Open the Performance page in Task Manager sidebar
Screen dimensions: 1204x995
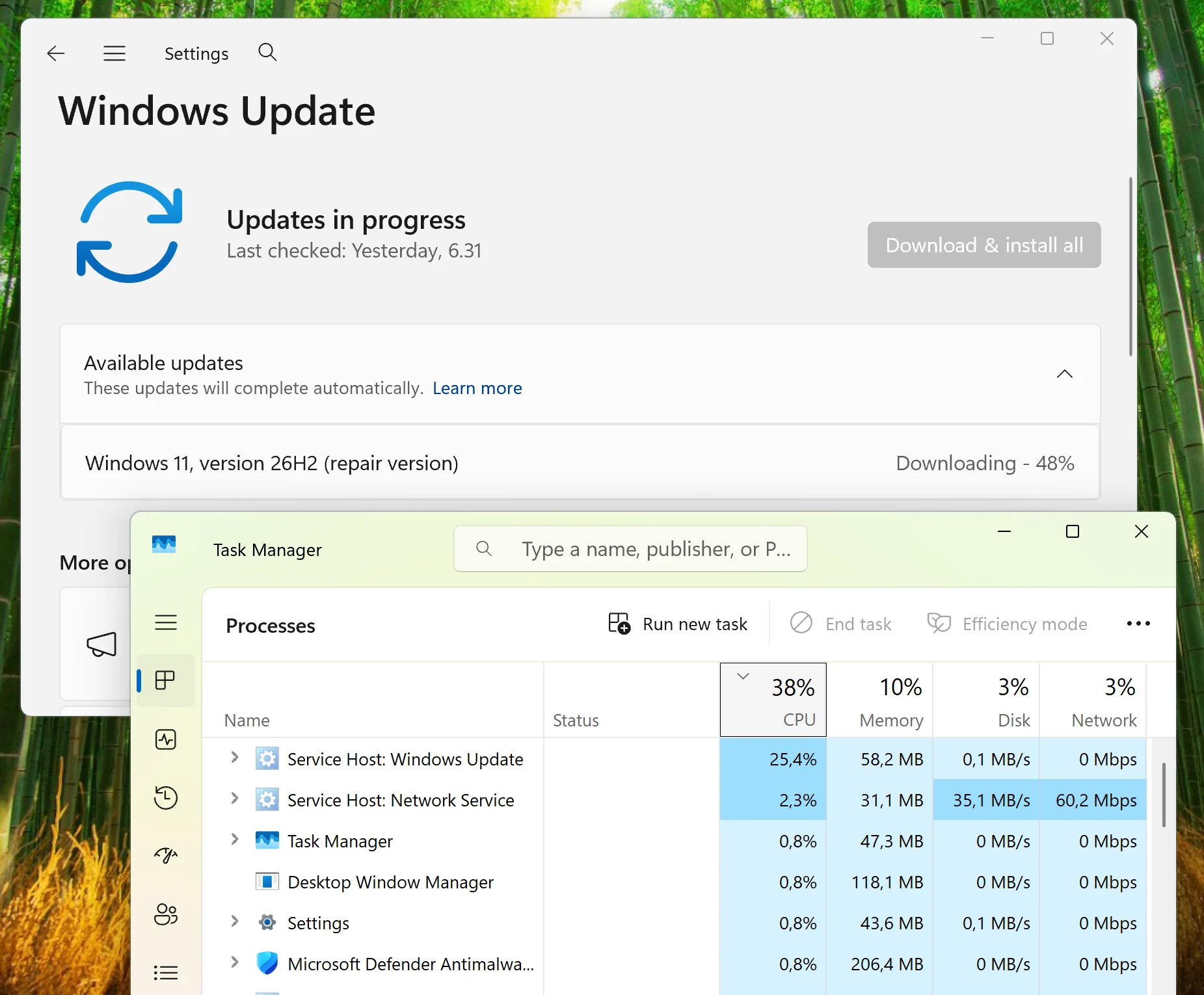(x=166, y=739)
